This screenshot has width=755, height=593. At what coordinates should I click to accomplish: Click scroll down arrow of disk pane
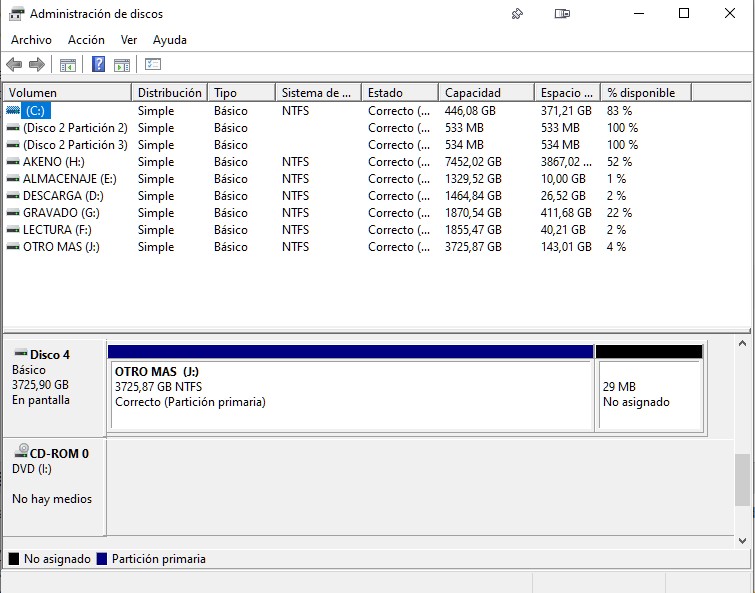[x=742, y=541]
